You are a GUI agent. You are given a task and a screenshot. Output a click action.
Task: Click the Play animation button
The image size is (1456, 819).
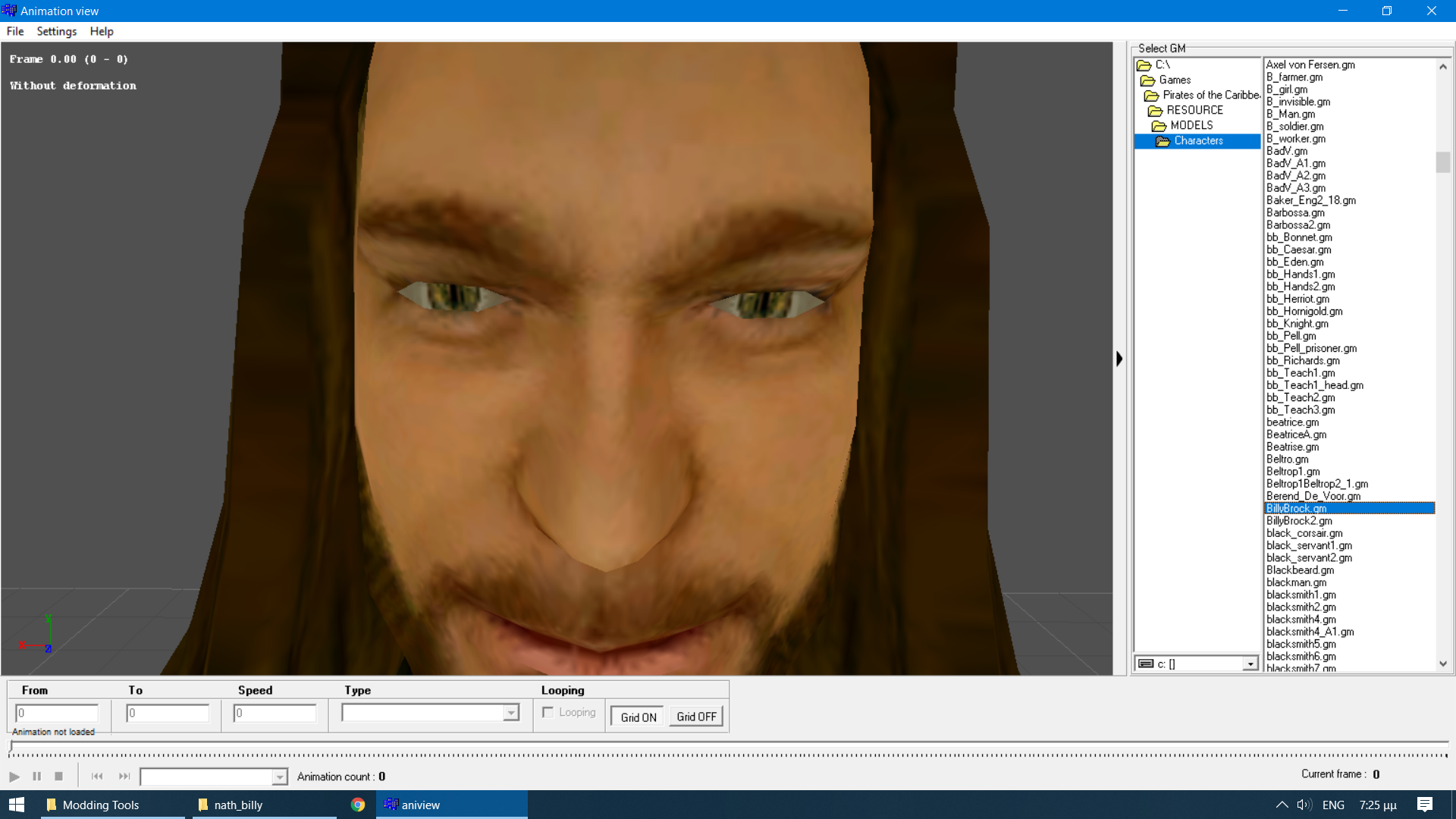pos(14,777)
